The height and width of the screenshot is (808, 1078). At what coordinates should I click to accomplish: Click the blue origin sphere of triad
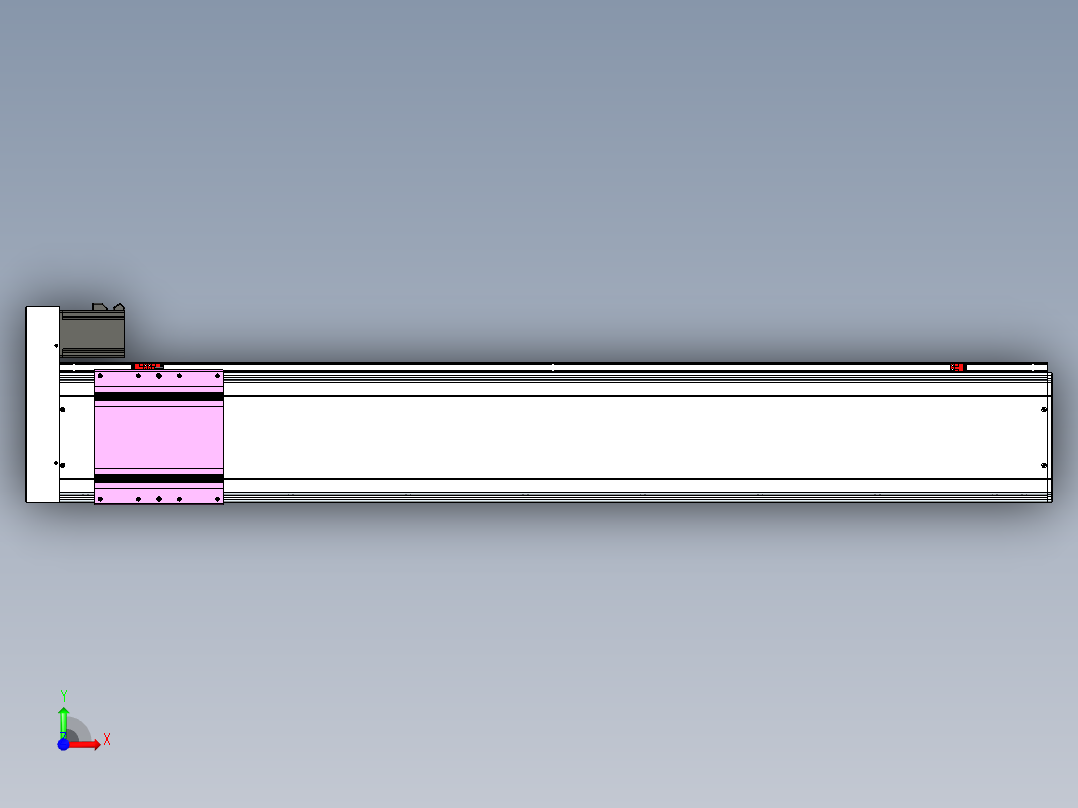click(x=63, y=744)
